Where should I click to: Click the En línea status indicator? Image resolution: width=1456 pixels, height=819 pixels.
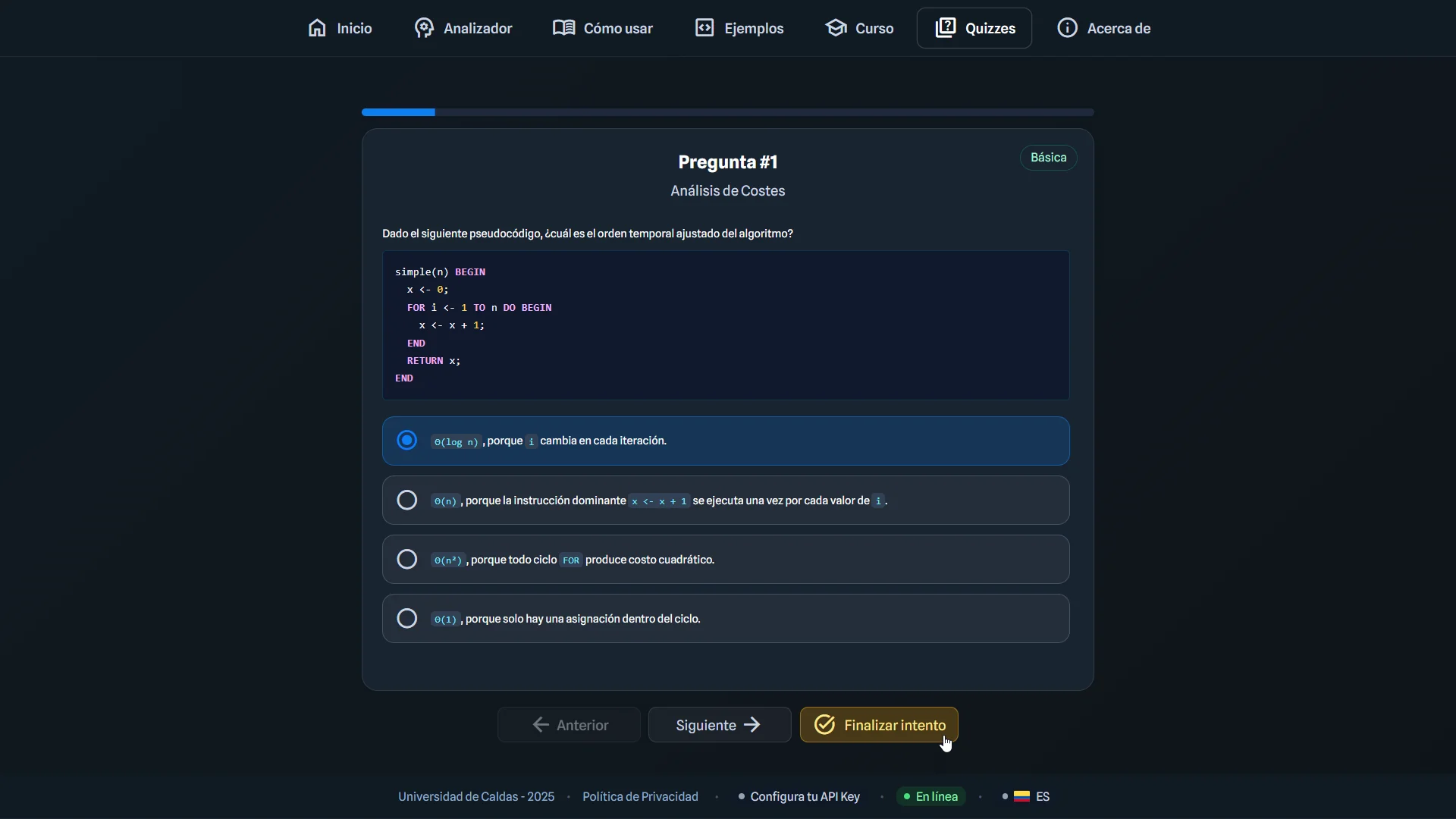click(x=930, y=796)
